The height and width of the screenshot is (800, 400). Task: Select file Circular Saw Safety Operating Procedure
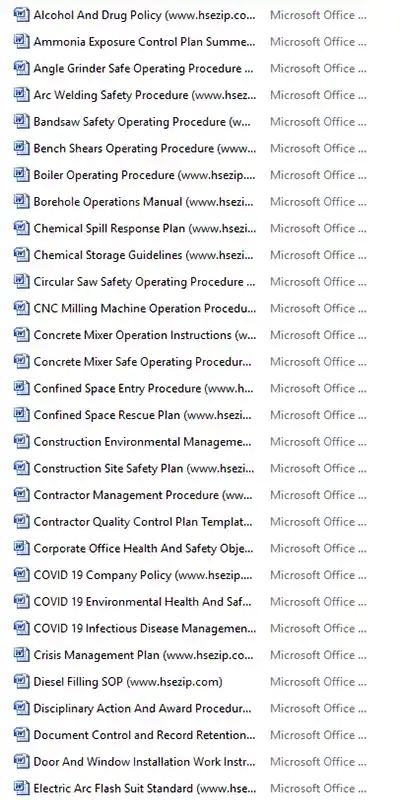(x=144, y=281)
